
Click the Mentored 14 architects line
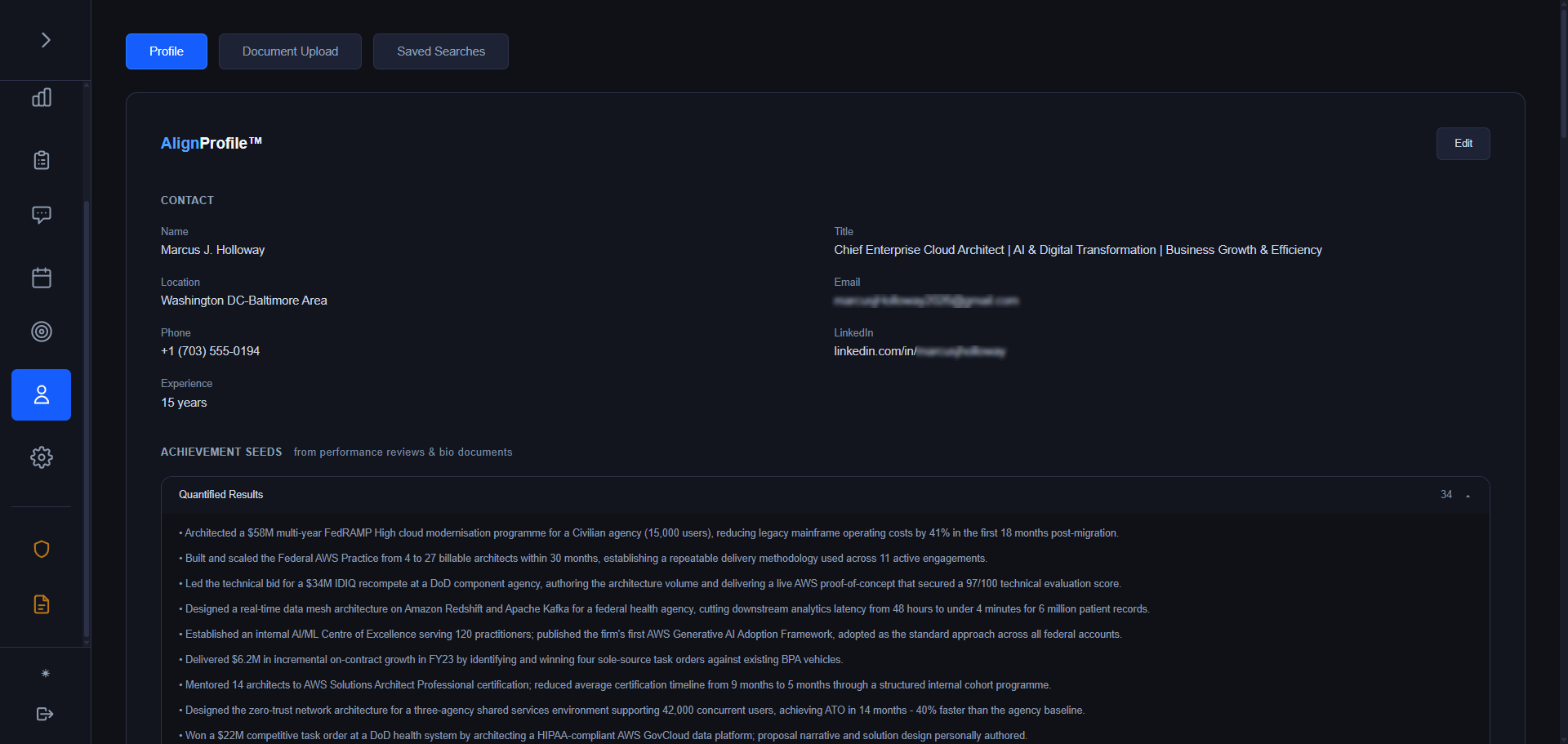point(615,685)
